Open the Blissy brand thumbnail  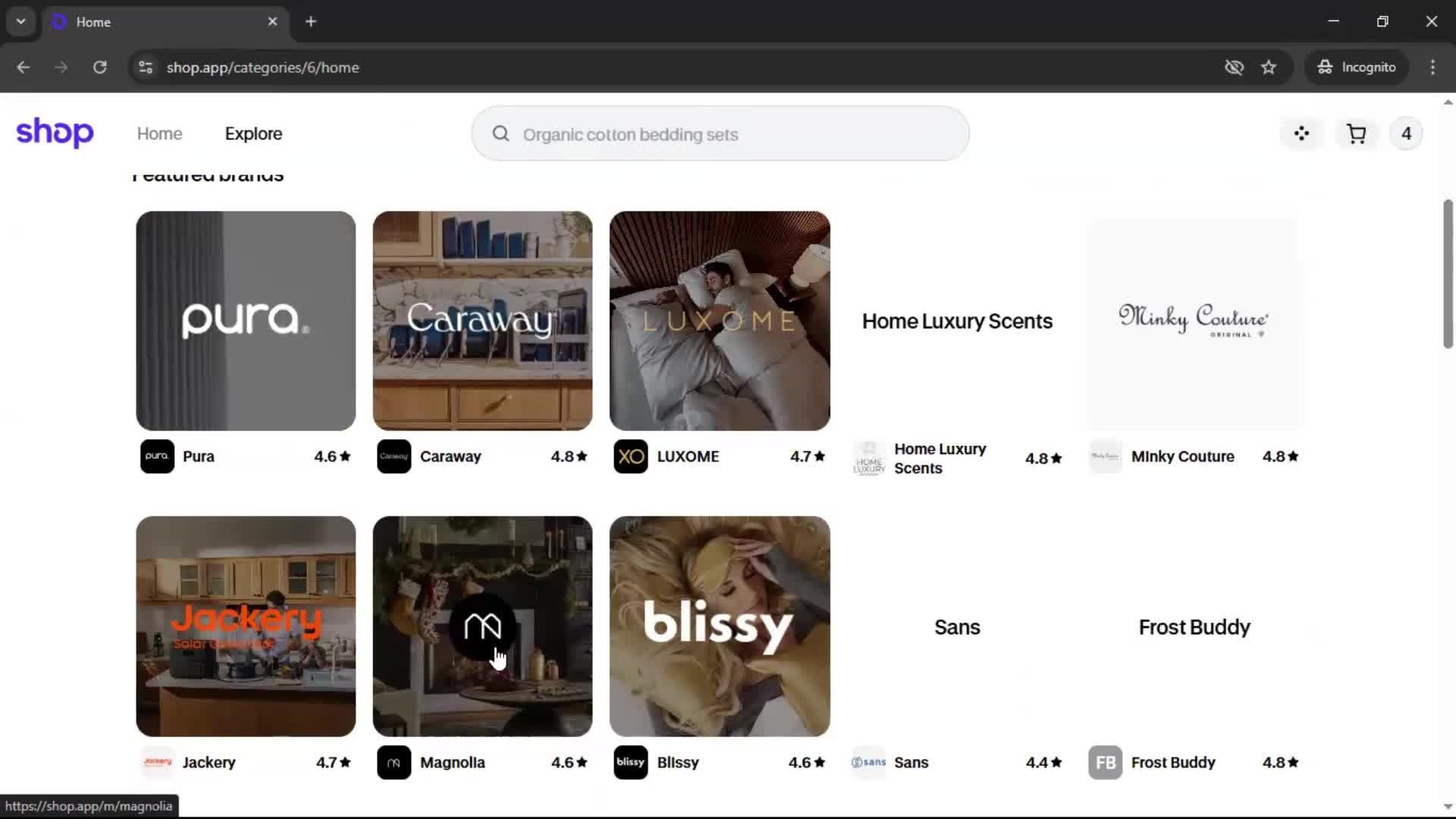(x=719, y=626)
